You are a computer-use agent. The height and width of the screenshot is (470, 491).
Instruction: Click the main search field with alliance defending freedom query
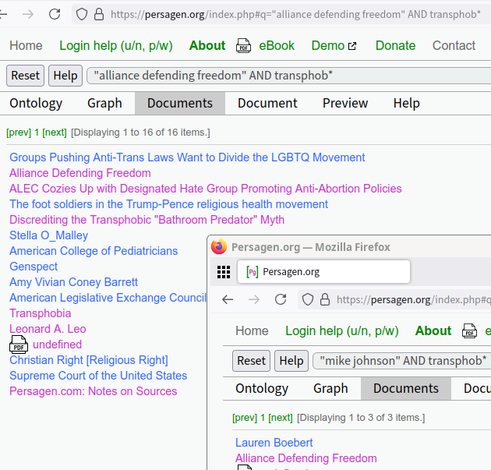tap(289, 76)
